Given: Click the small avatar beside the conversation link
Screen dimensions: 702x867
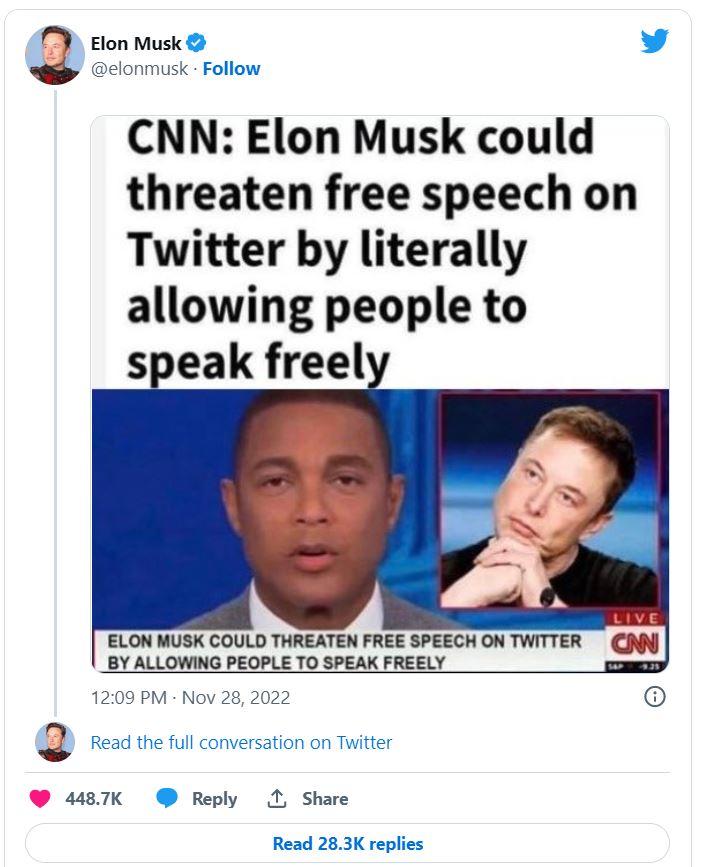Looking at the screenshot, I should coord(54,742).
